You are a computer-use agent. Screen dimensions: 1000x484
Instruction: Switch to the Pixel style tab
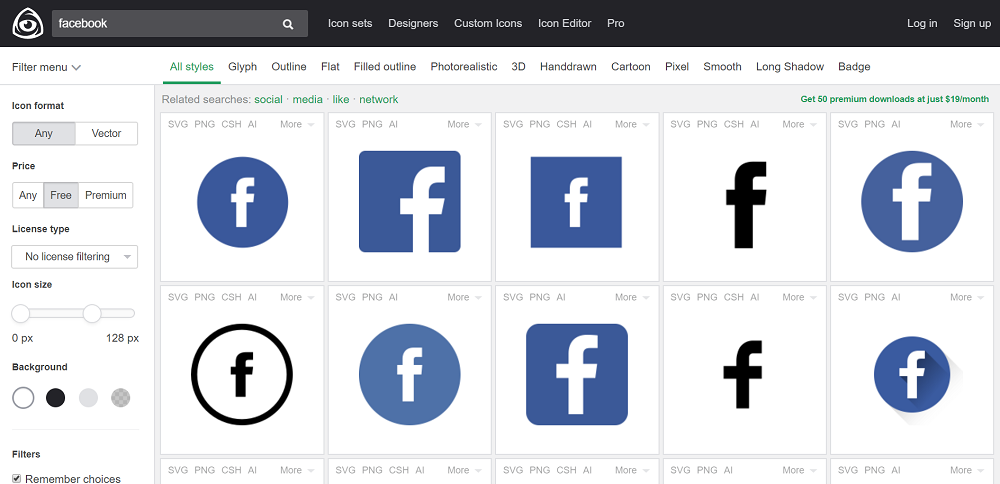point(677,66)
